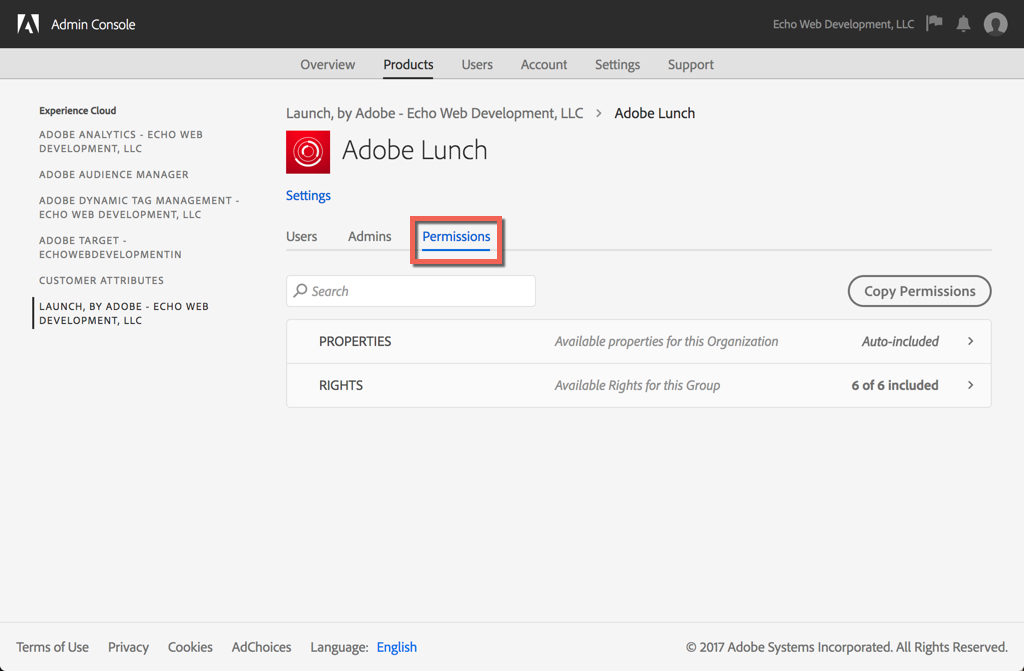Viewport: 1024px width, 671px height.
Task: Click the Experience Cloud sidebar heading
Action: click(x=78, y=110)
